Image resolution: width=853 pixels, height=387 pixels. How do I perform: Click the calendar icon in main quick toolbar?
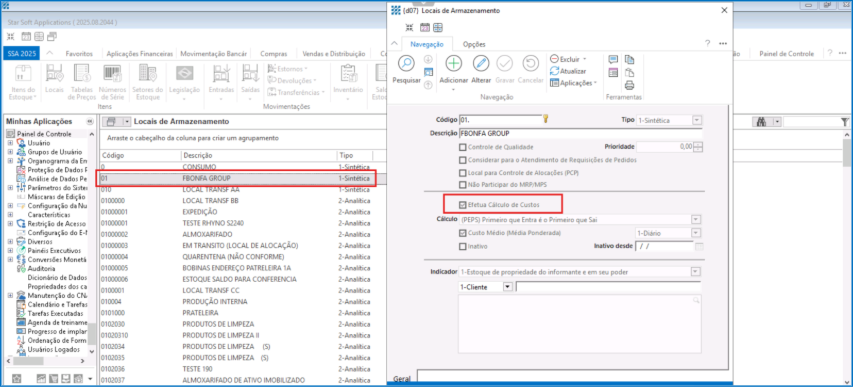(x=25, y=36)
